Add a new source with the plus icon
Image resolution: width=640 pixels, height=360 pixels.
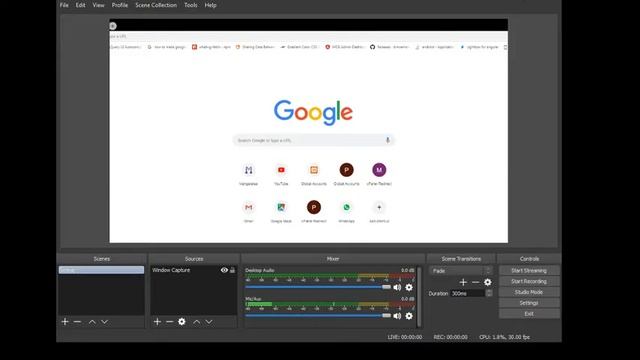click(x=157, y=322)
